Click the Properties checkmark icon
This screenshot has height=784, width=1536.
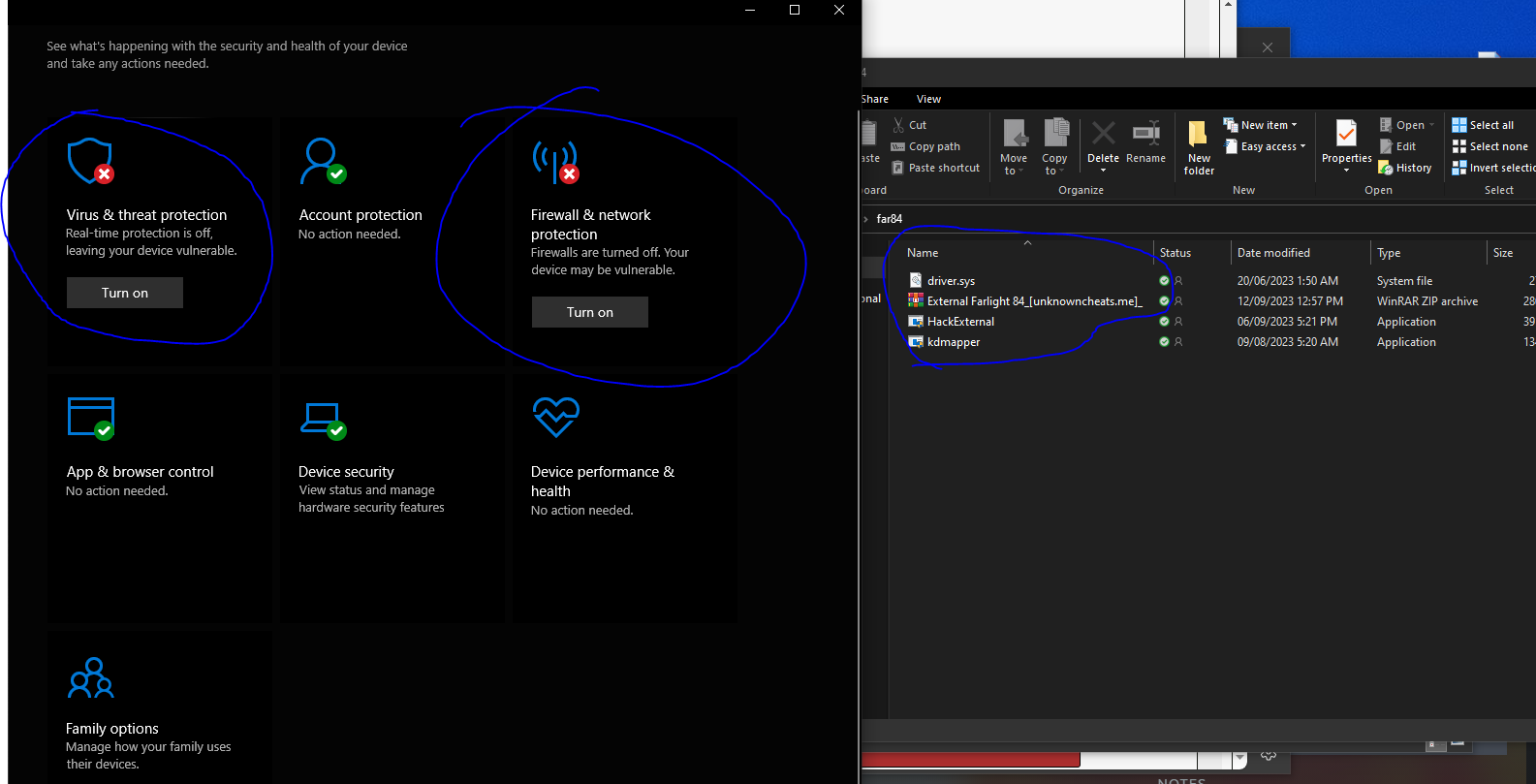(x=1346, y=134)
